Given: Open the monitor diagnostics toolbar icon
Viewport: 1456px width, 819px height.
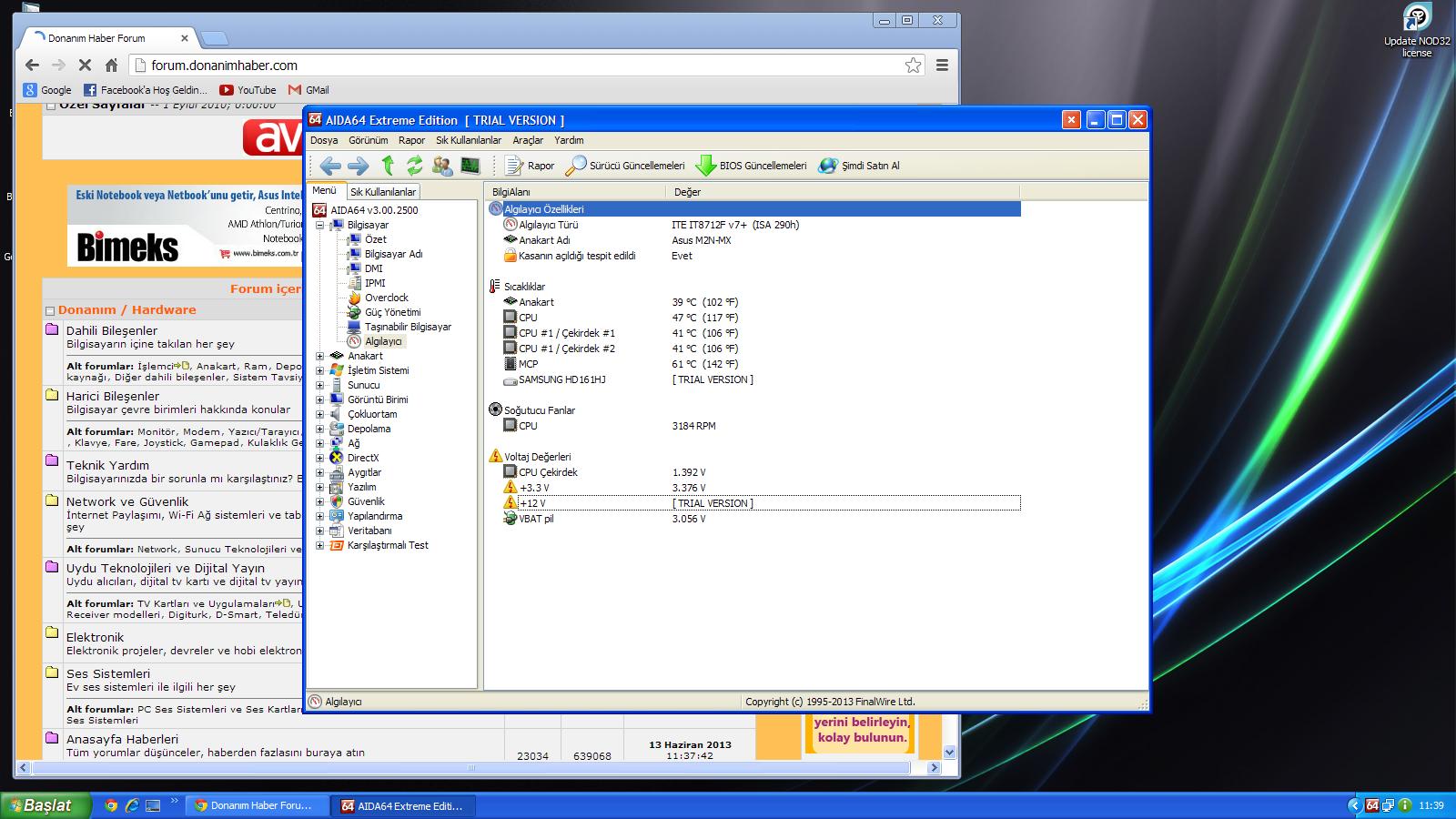Looking at the screenshot, I should (x=470, y=166).
